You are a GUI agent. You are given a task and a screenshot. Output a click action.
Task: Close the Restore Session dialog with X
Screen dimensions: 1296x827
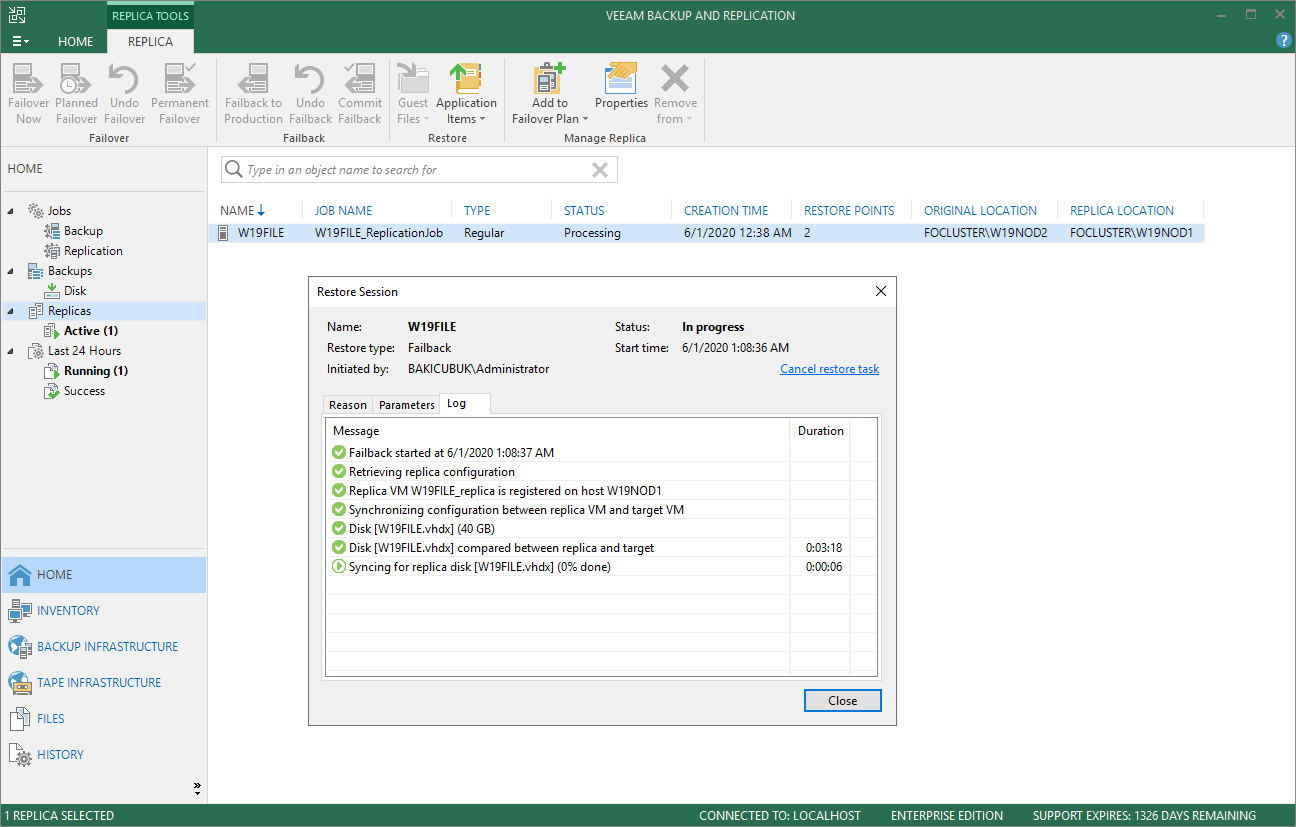click(x=881, y=292)
